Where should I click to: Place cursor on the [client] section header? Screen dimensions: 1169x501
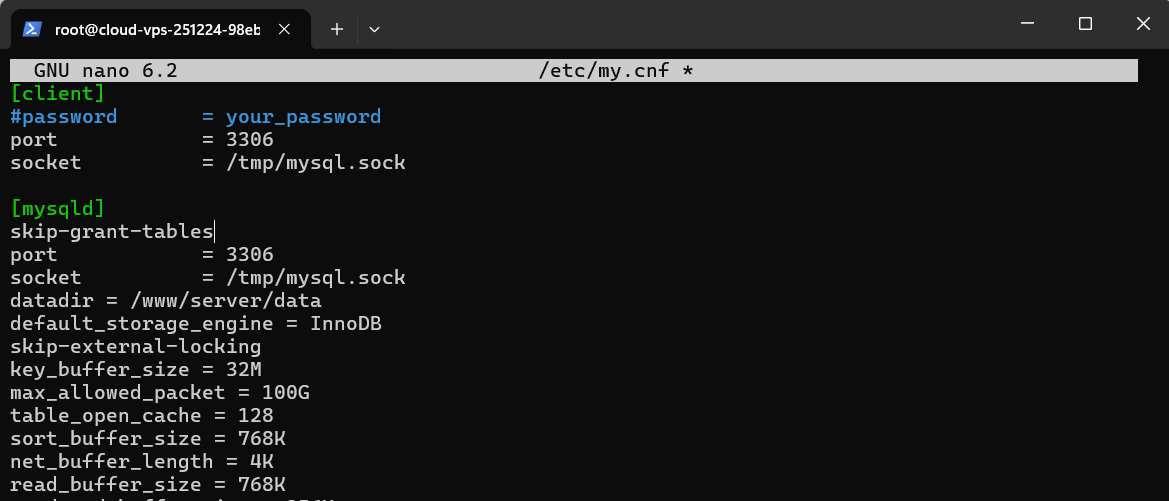coord(57,94)
